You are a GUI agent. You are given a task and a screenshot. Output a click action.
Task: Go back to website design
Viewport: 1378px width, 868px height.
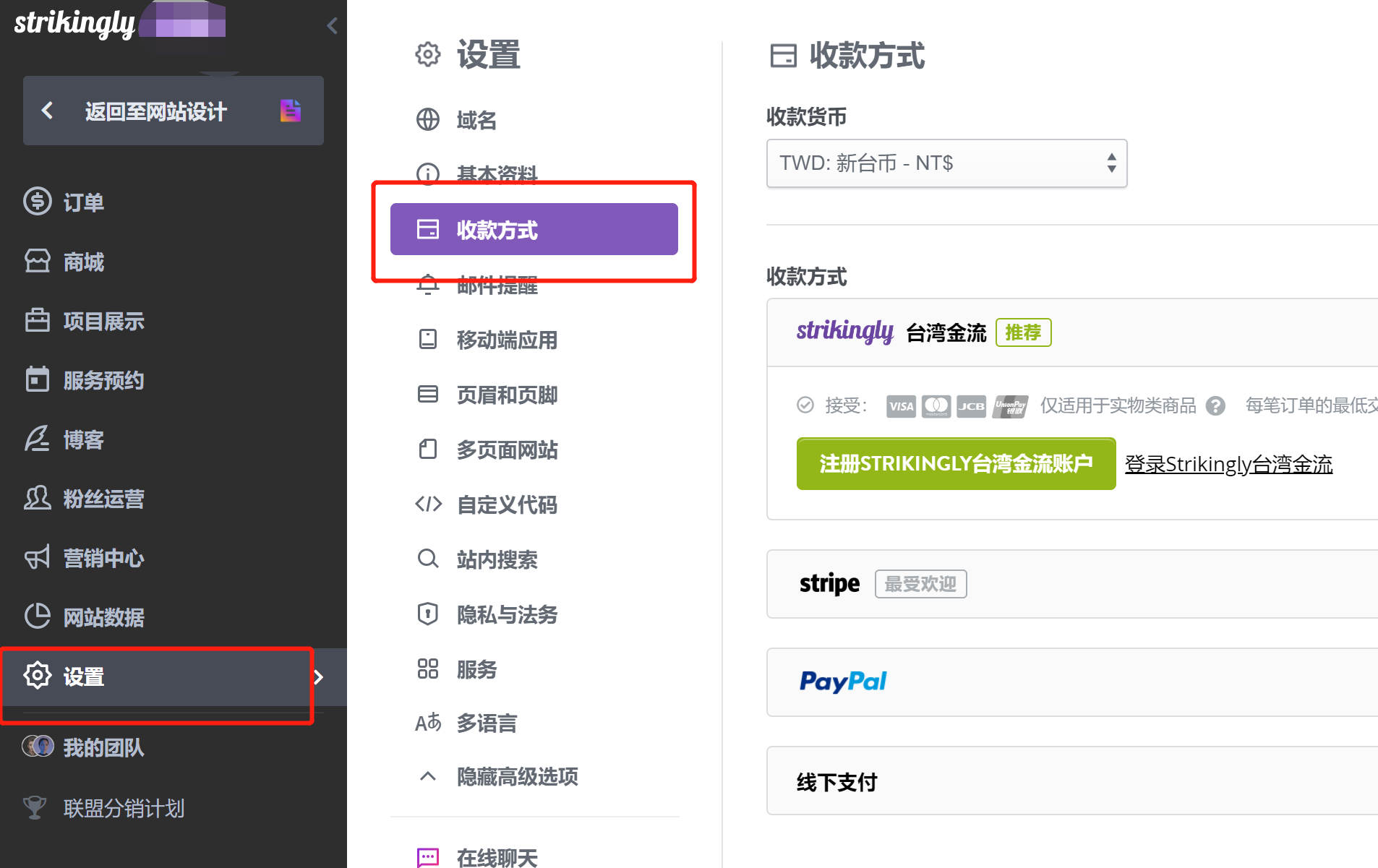click(174, 111)
